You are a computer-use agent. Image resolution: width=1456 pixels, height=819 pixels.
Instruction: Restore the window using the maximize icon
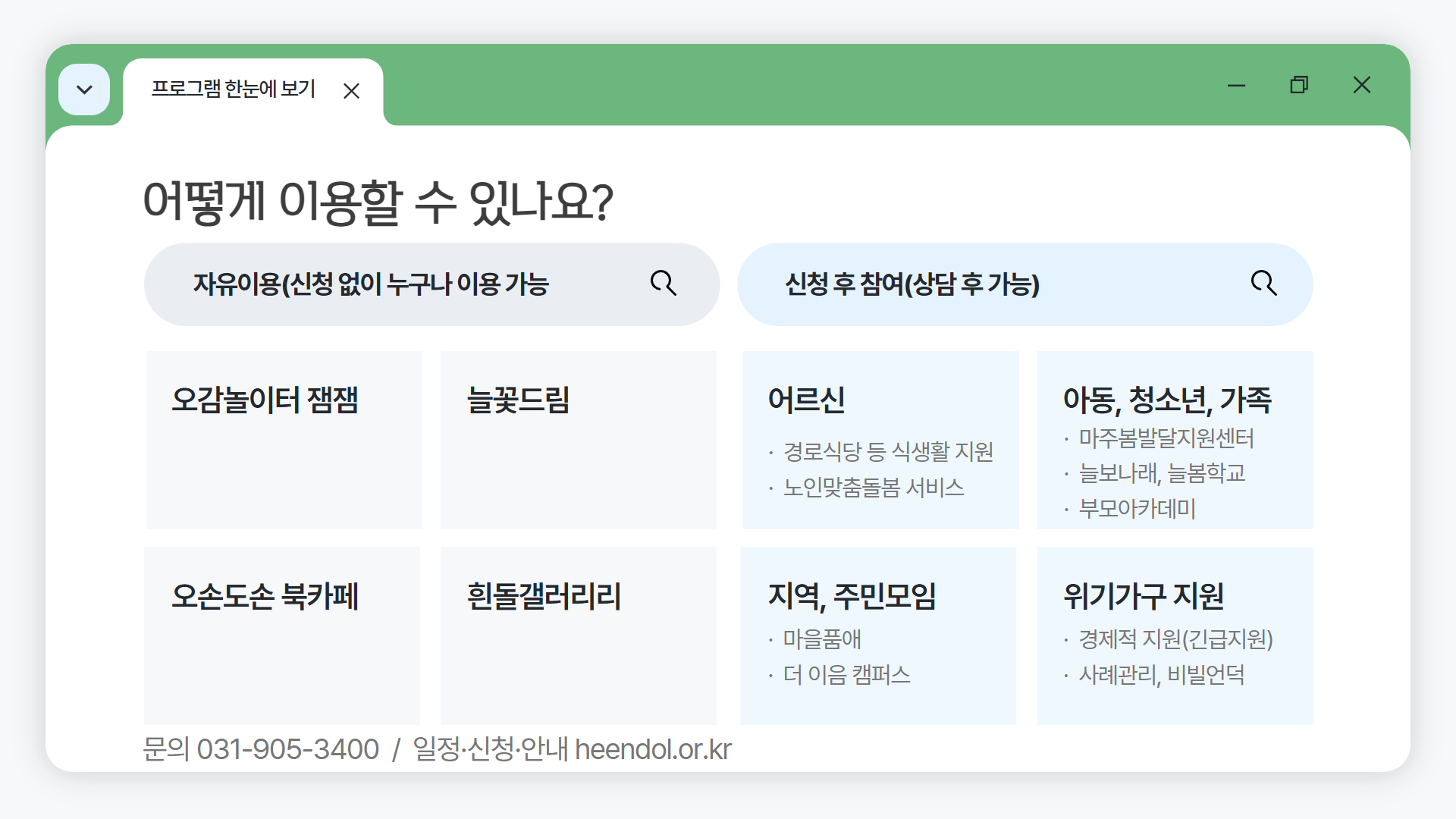(x=1299, y=85)
